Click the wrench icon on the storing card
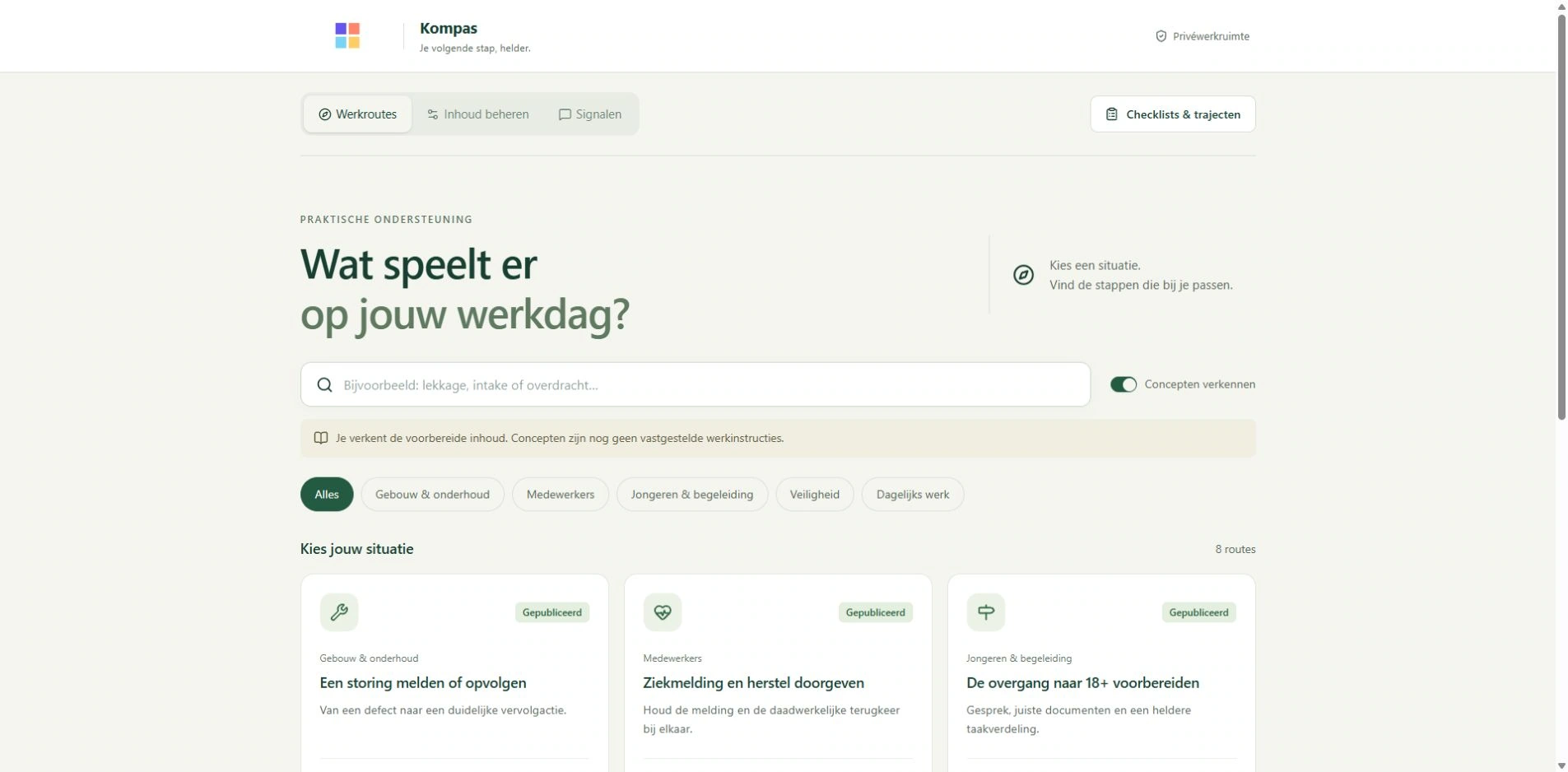 [x=339, y=612]
